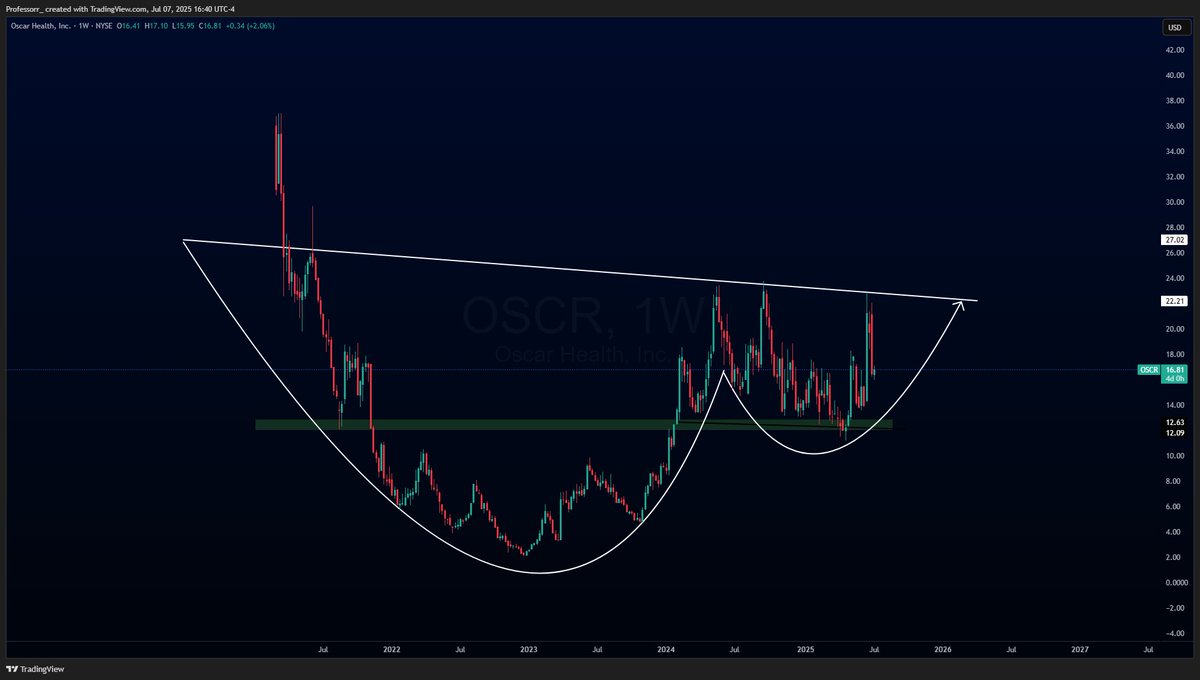Click the 14.00 price axis label
This screenshot has height=680, width=1200.
(1174, 405)
